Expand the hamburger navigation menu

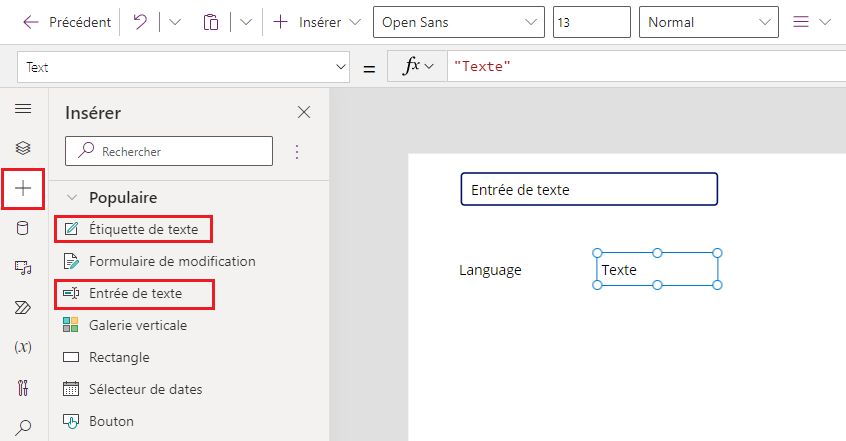[23, 108]
